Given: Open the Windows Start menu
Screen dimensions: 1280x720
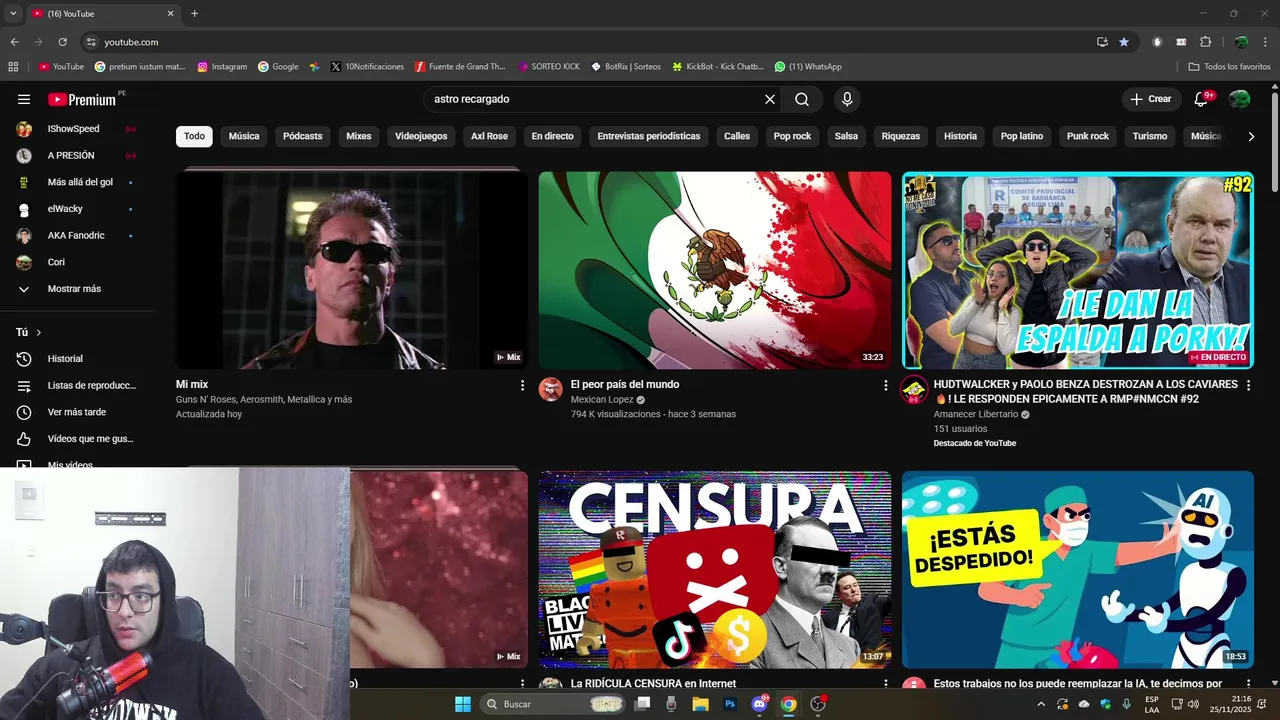Looking at the screenshot, I should click(463, 704).
